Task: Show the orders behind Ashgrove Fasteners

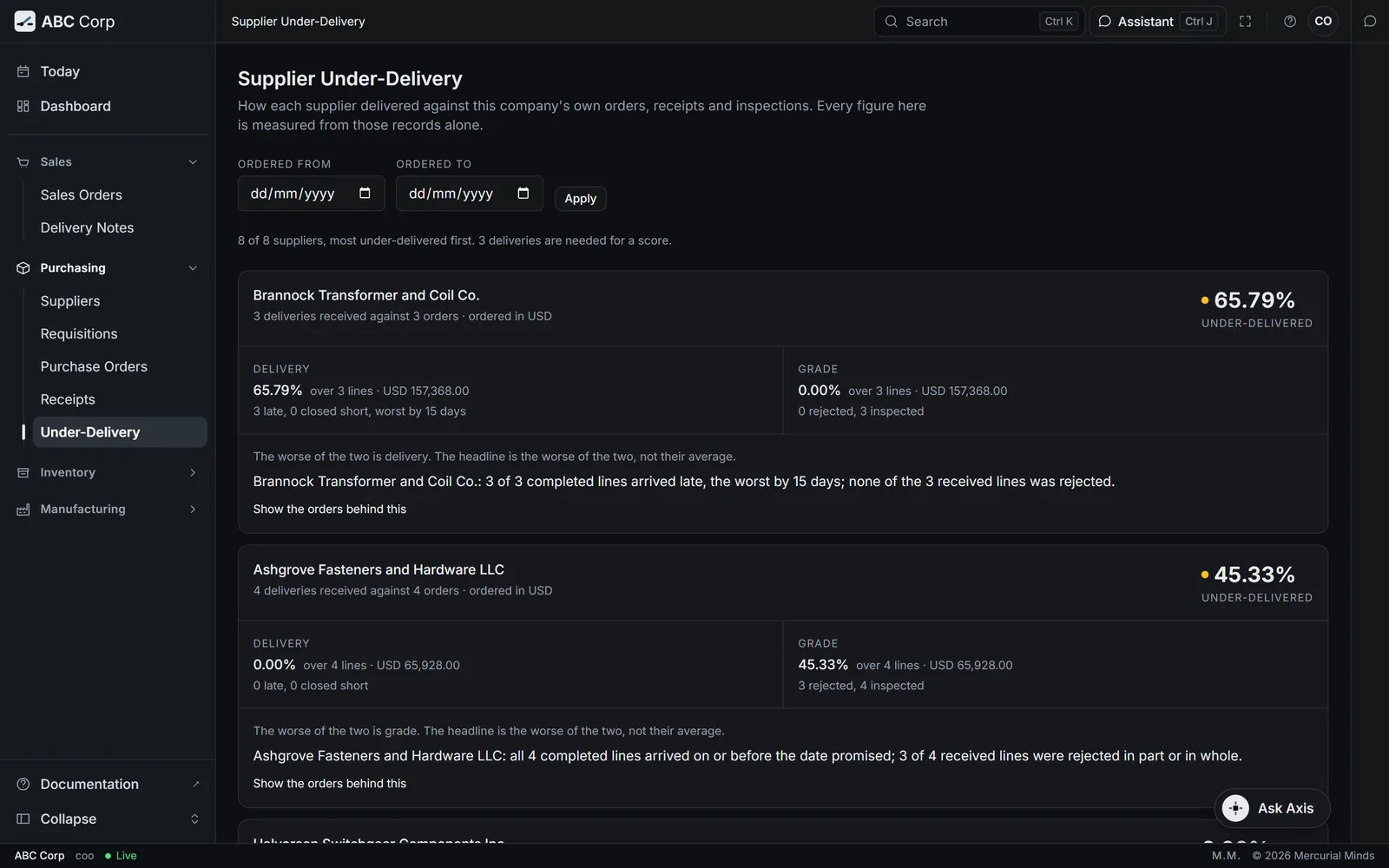Action: tap(330, 784)
